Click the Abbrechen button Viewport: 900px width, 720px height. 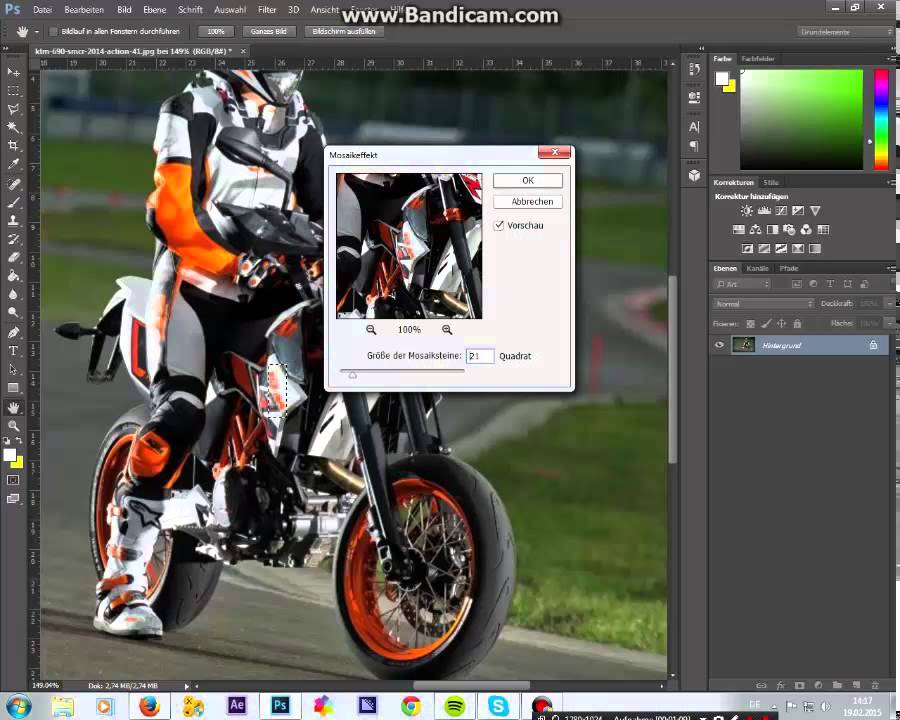527,202
